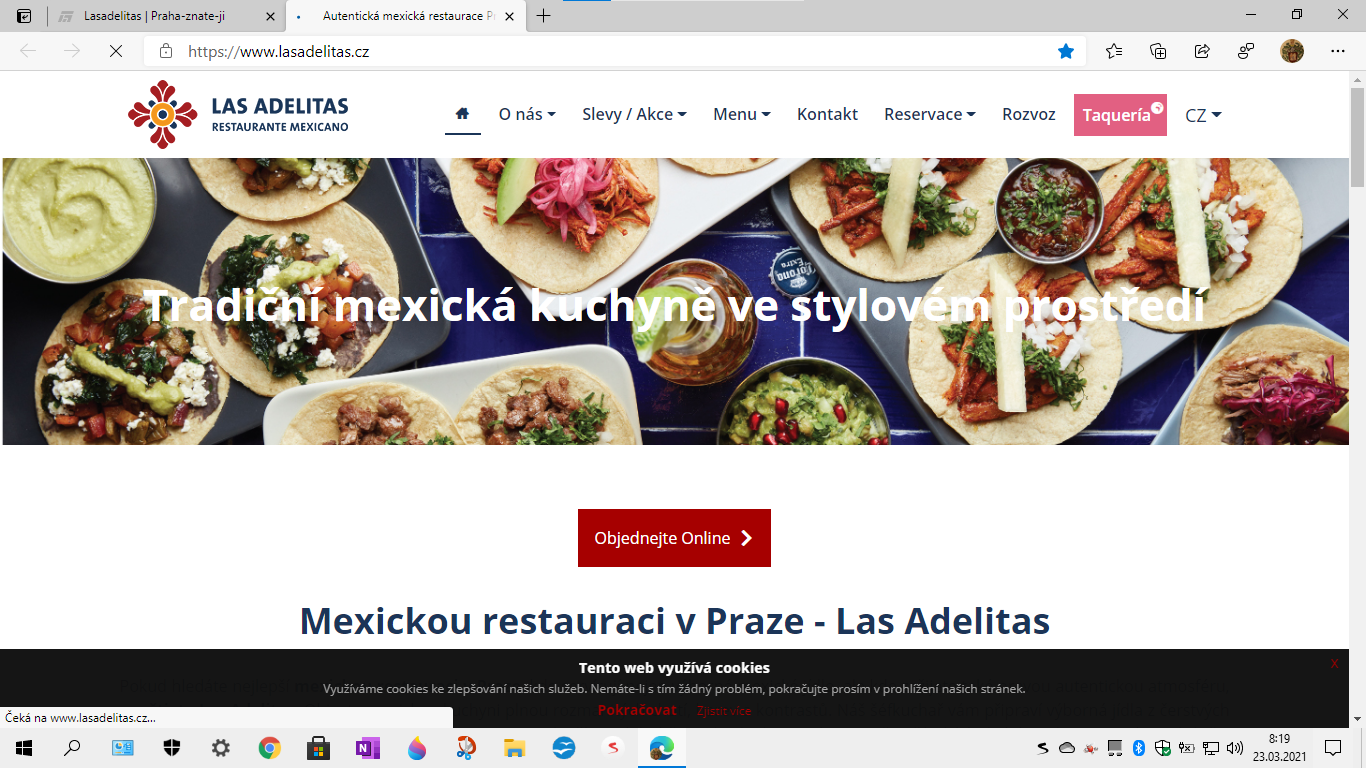Image resolution: width=1366 pixels, height=768 pixels.
Task: Click the blue favorites star in address bar
Action: point(1066,51)
